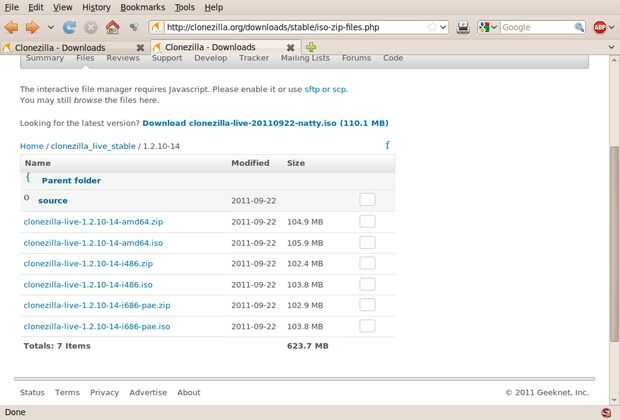
Task: Download clonezilla-live-20110922-natty.iso latest version
Action: pyautogui.click(x=265, y=123)
